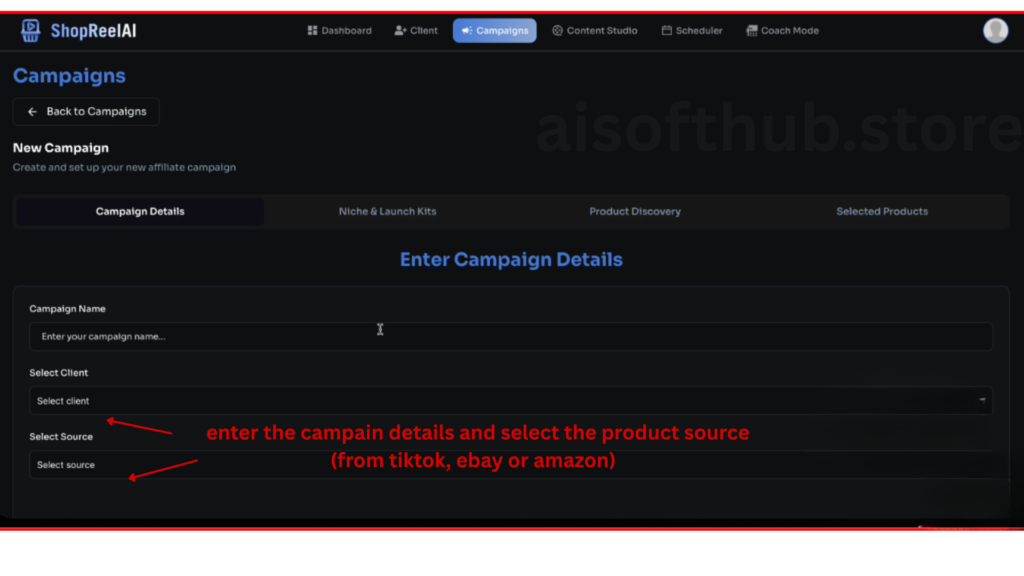Image resolution: width=1024 pixels, height=576 pixels.
Task: Open Content Studio via its icon
Action: point(557,31)
